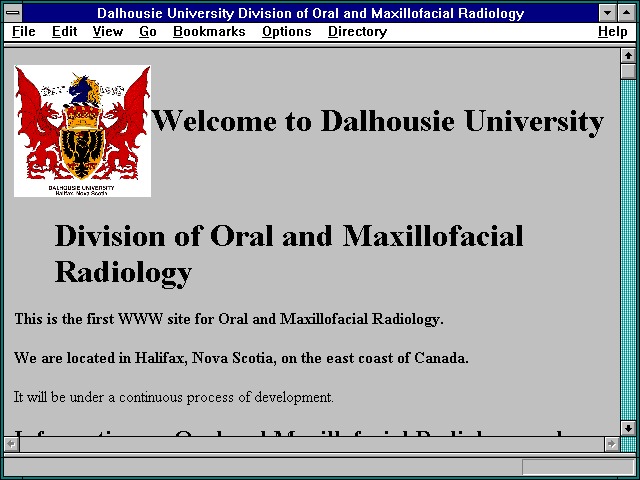Click the 'continuous process of development' sentence

pos(174,397)
